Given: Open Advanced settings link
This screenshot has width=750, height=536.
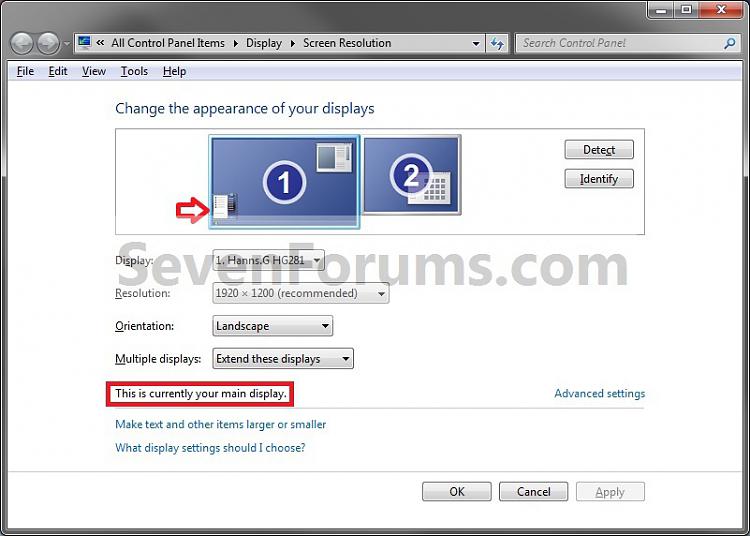Looking at the screenshot, I should 599,394.
